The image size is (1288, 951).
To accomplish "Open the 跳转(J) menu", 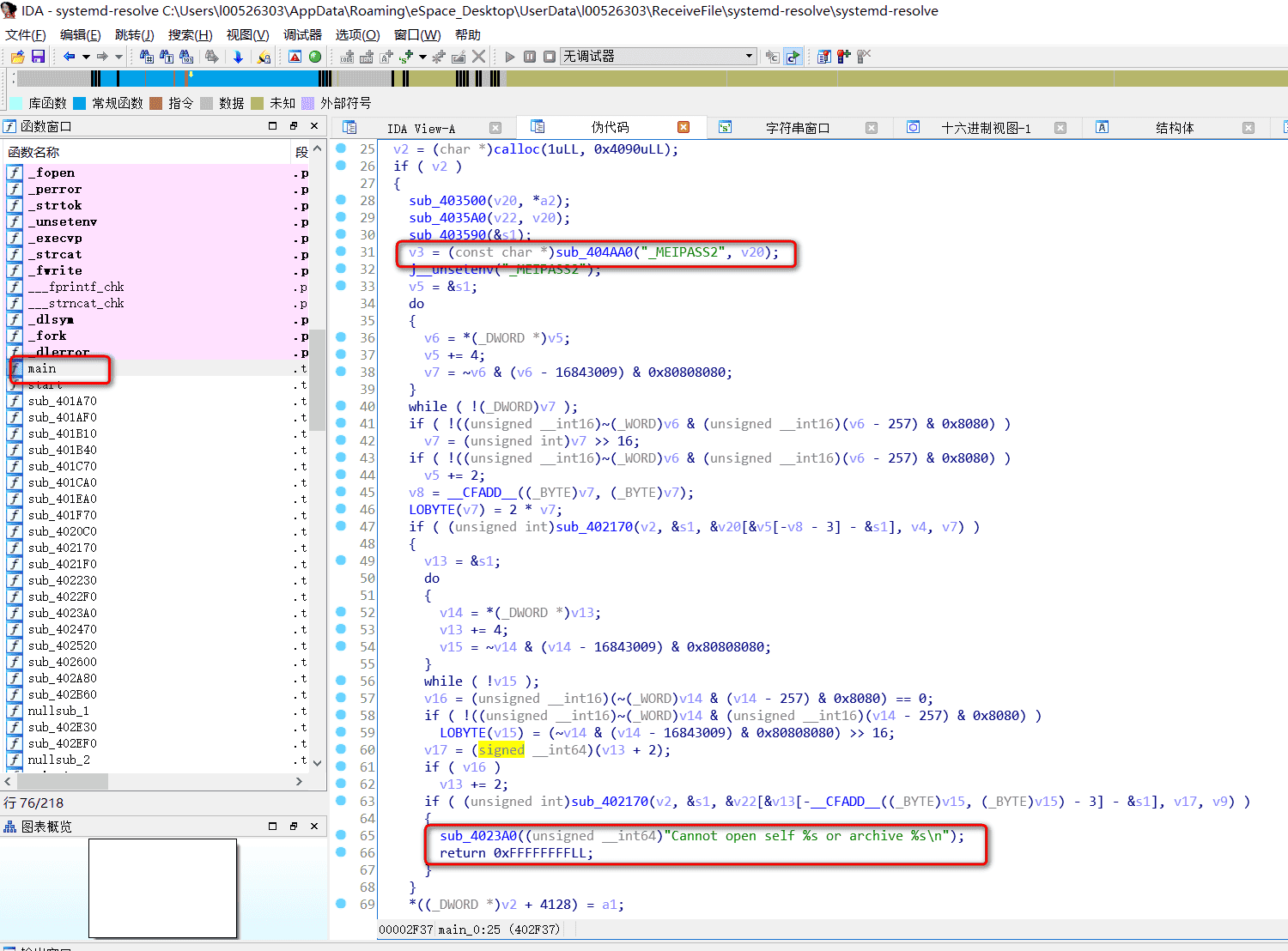I will coord(135,35).
